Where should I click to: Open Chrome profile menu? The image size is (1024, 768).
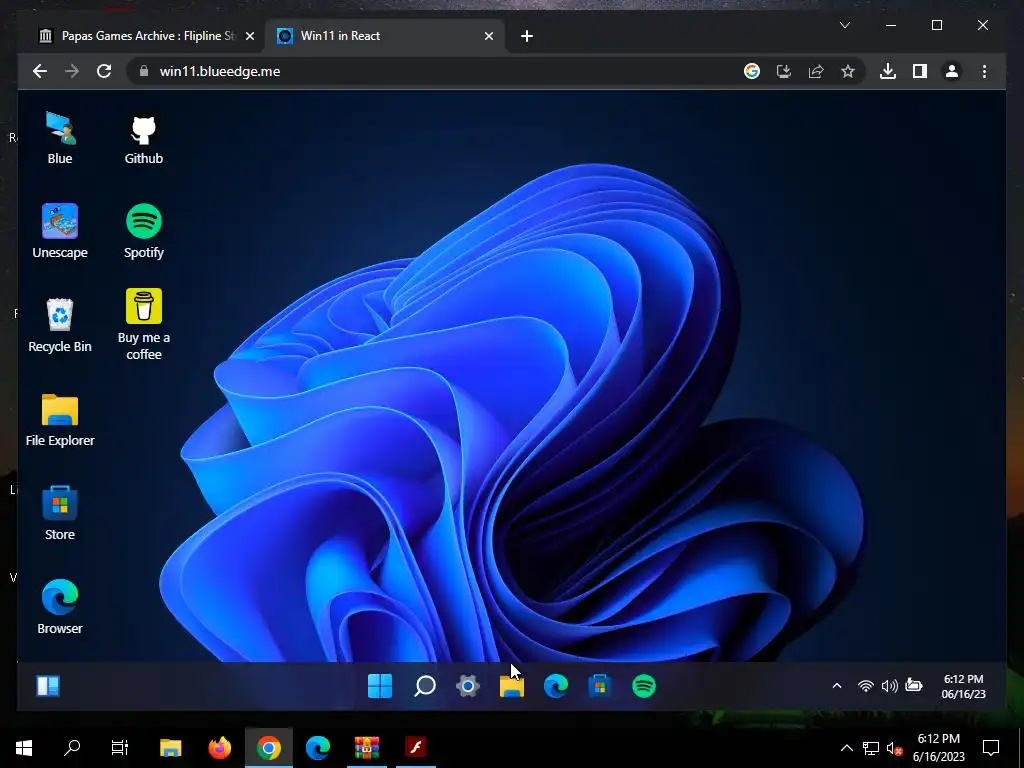tap(952, 71)
